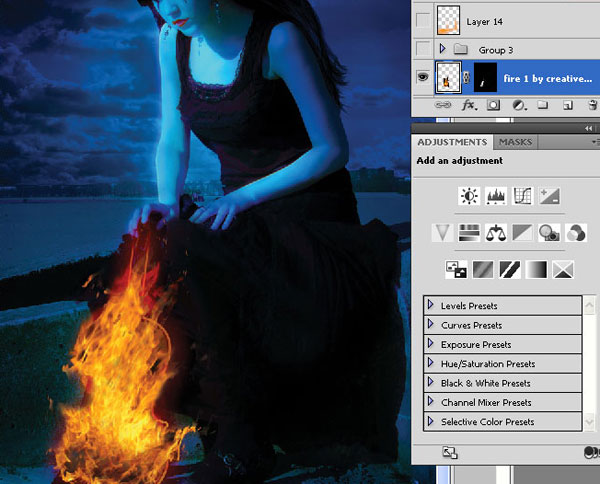Expand Levels Presets
Image resolution: width=600 pixels, height=484 pixels.
click(431, 305)
